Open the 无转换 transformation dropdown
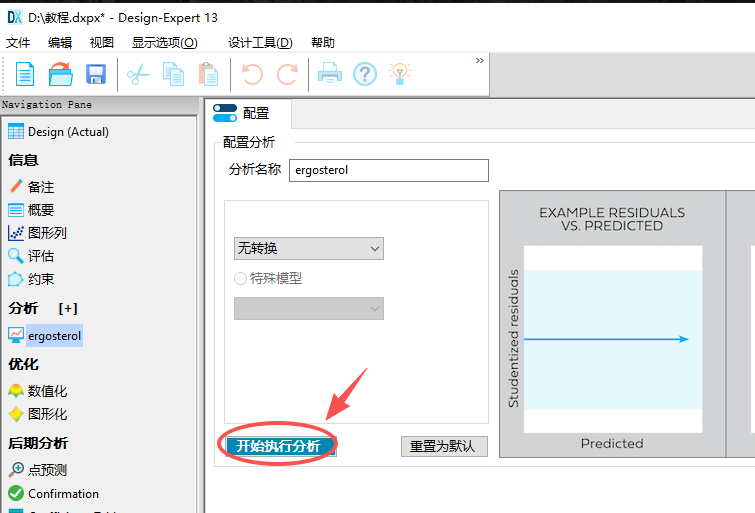This screenshot has width=755, height=513. click(x=308, y=248)
